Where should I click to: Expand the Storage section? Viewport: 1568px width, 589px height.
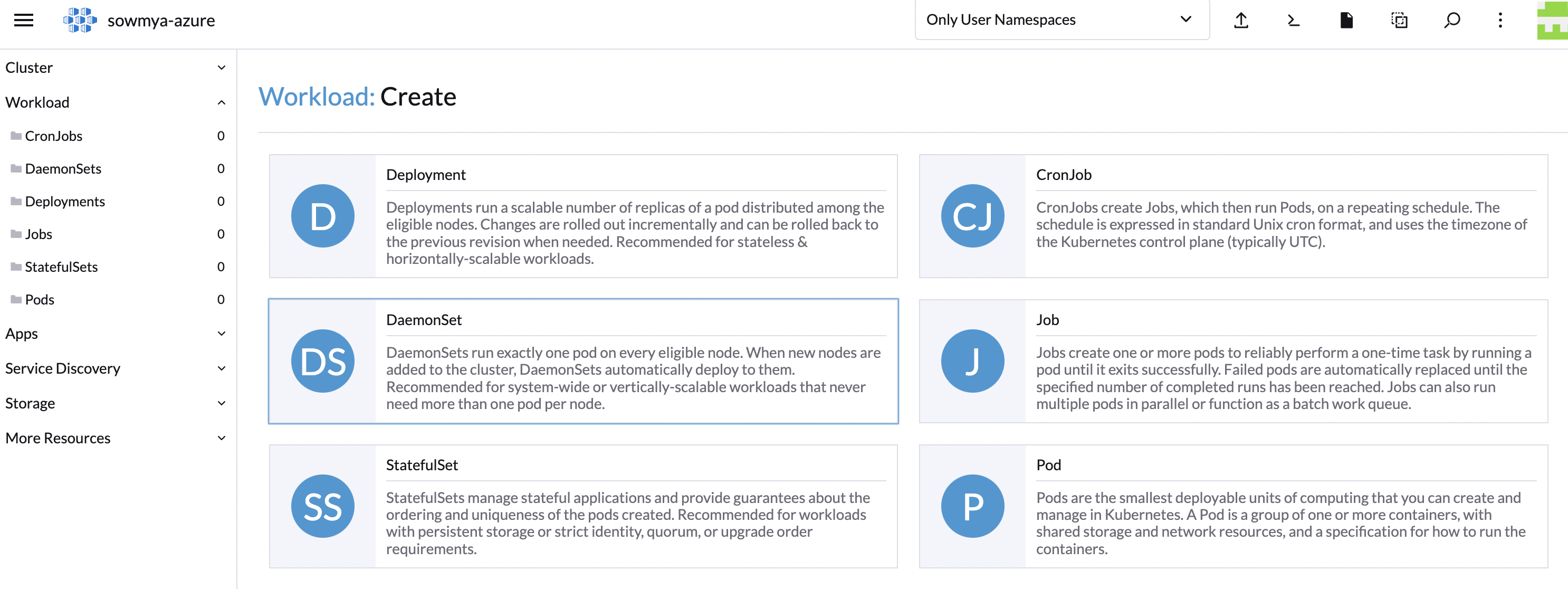tap(116, 403)
